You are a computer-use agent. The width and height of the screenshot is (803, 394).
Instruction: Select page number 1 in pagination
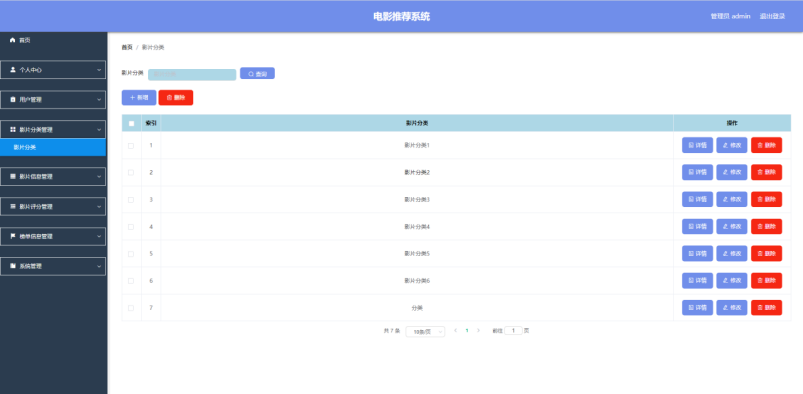[x=467, y=331]
